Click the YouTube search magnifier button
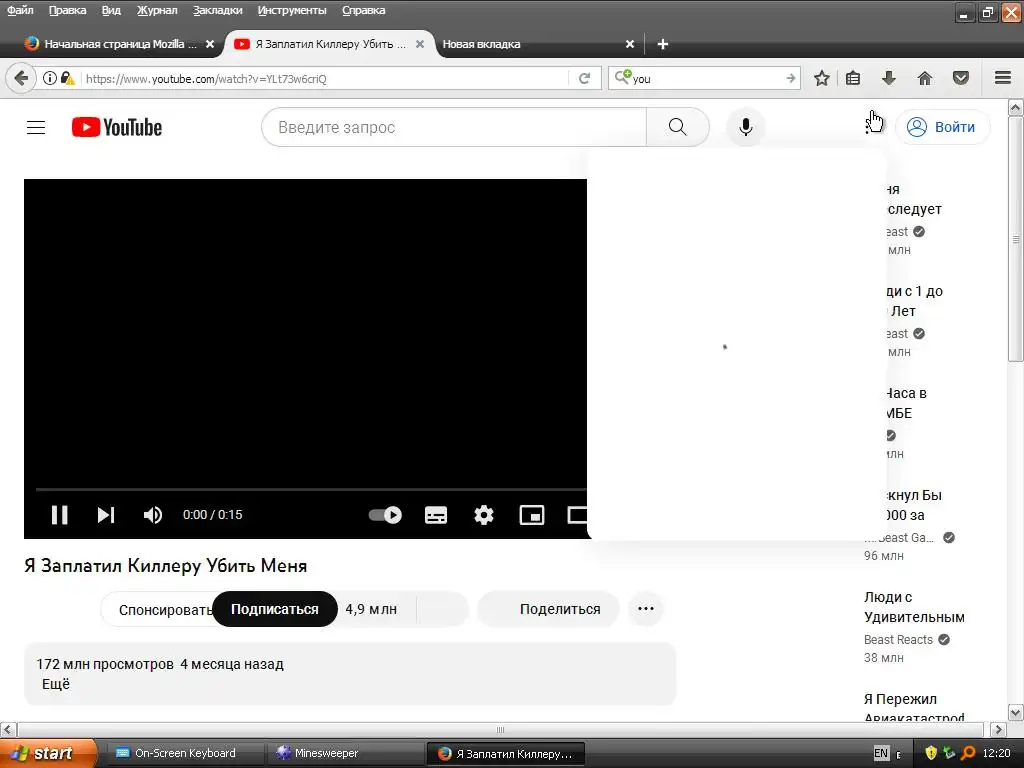Viewport: 1024px width, 768px height. coord(677,127)
